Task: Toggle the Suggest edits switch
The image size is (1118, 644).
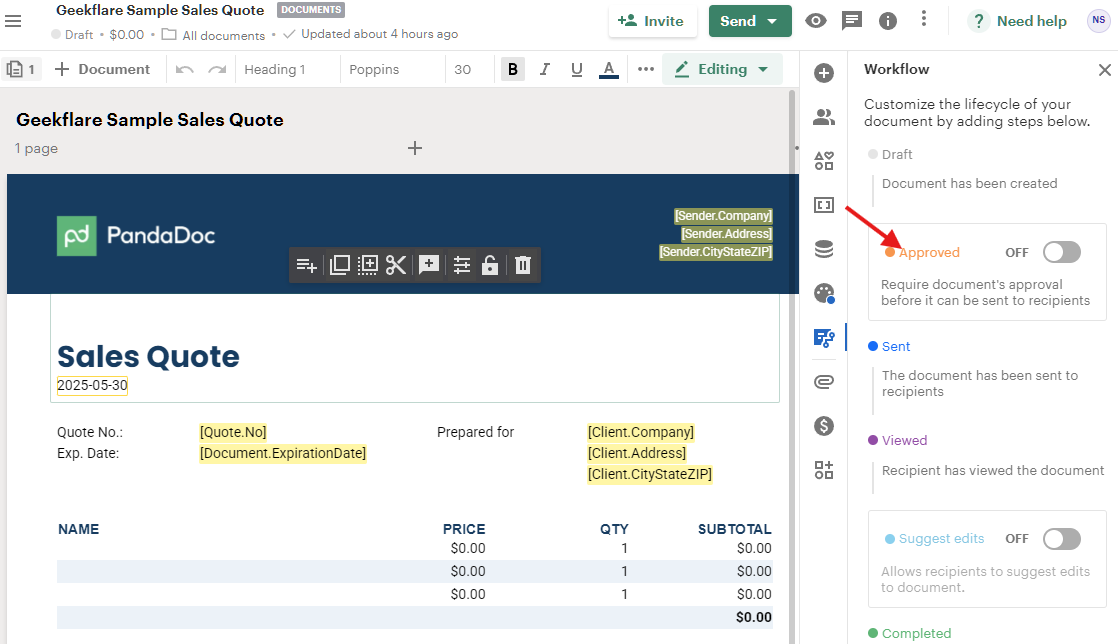Action: tap(1062, 538)
